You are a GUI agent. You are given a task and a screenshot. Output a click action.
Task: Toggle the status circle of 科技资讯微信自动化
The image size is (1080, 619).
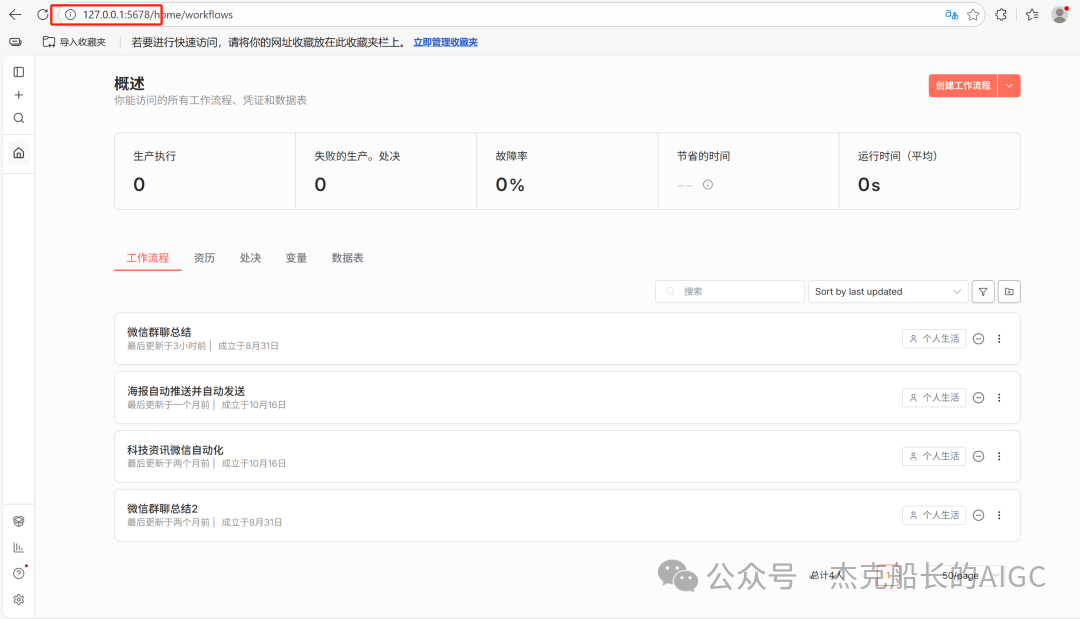click(978, 457)
